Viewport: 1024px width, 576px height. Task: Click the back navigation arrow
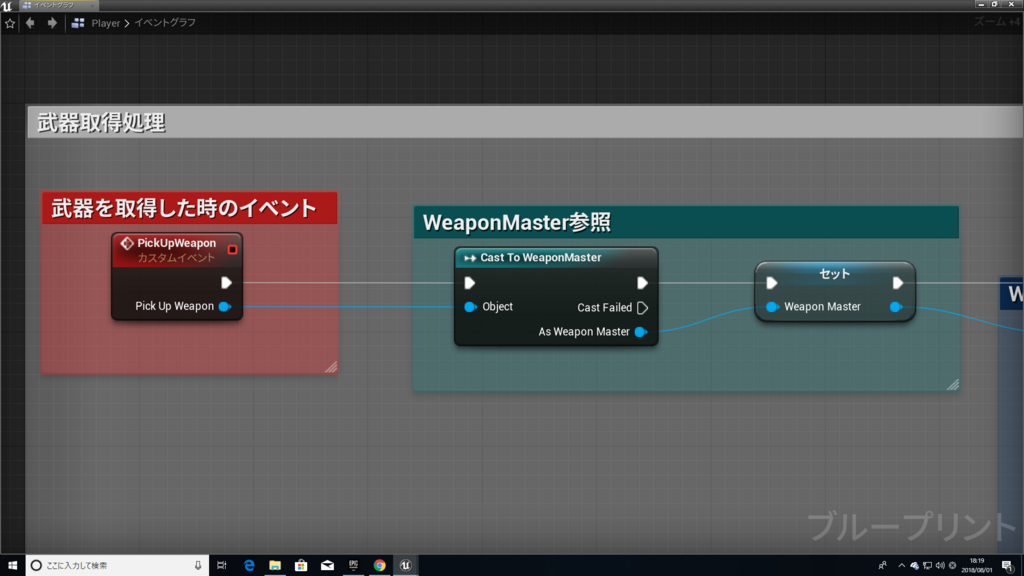(x=30, y=22)
